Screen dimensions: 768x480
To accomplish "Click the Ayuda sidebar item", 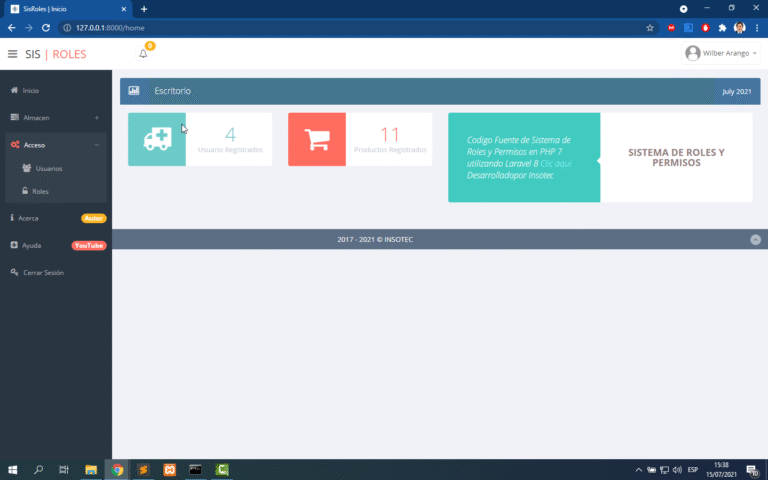I will click(x=32, y=245).
